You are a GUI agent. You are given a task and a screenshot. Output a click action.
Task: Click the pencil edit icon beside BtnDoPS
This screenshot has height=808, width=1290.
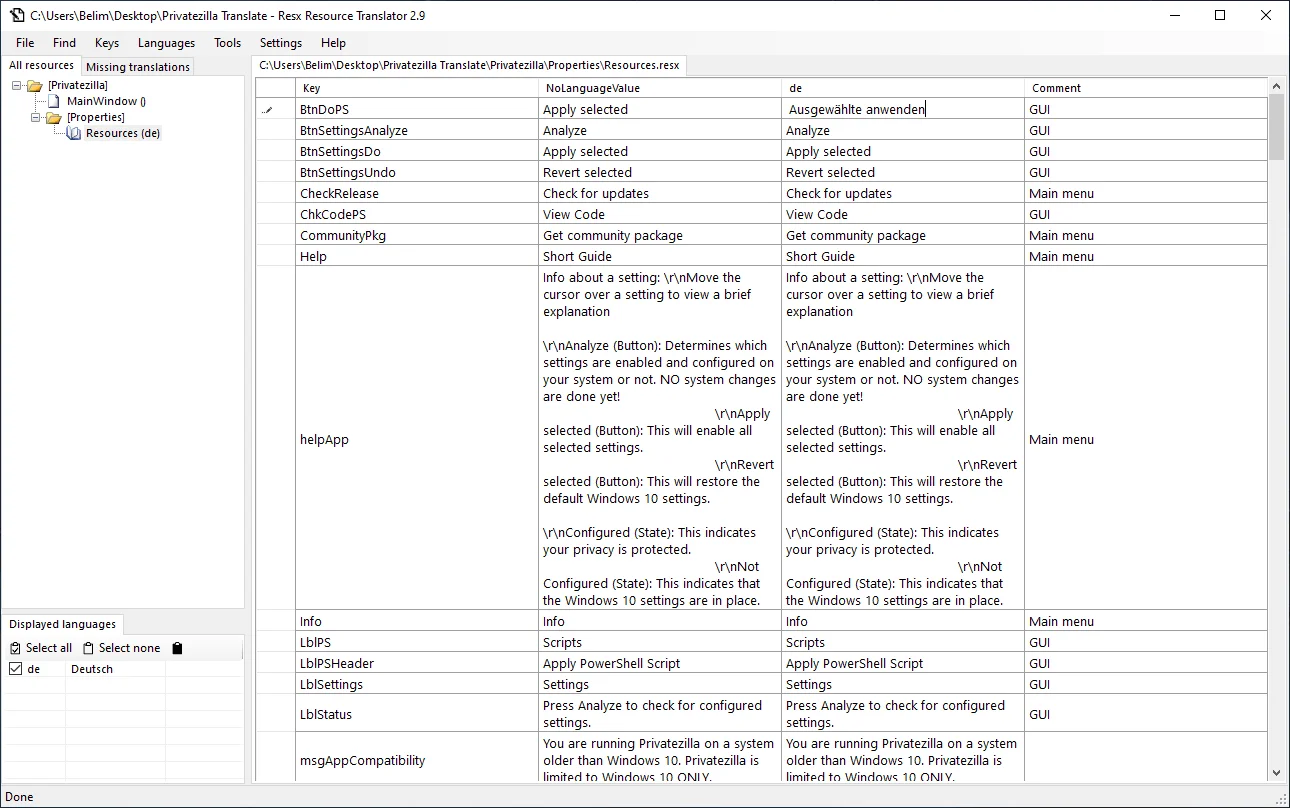(x=267, y=110)
